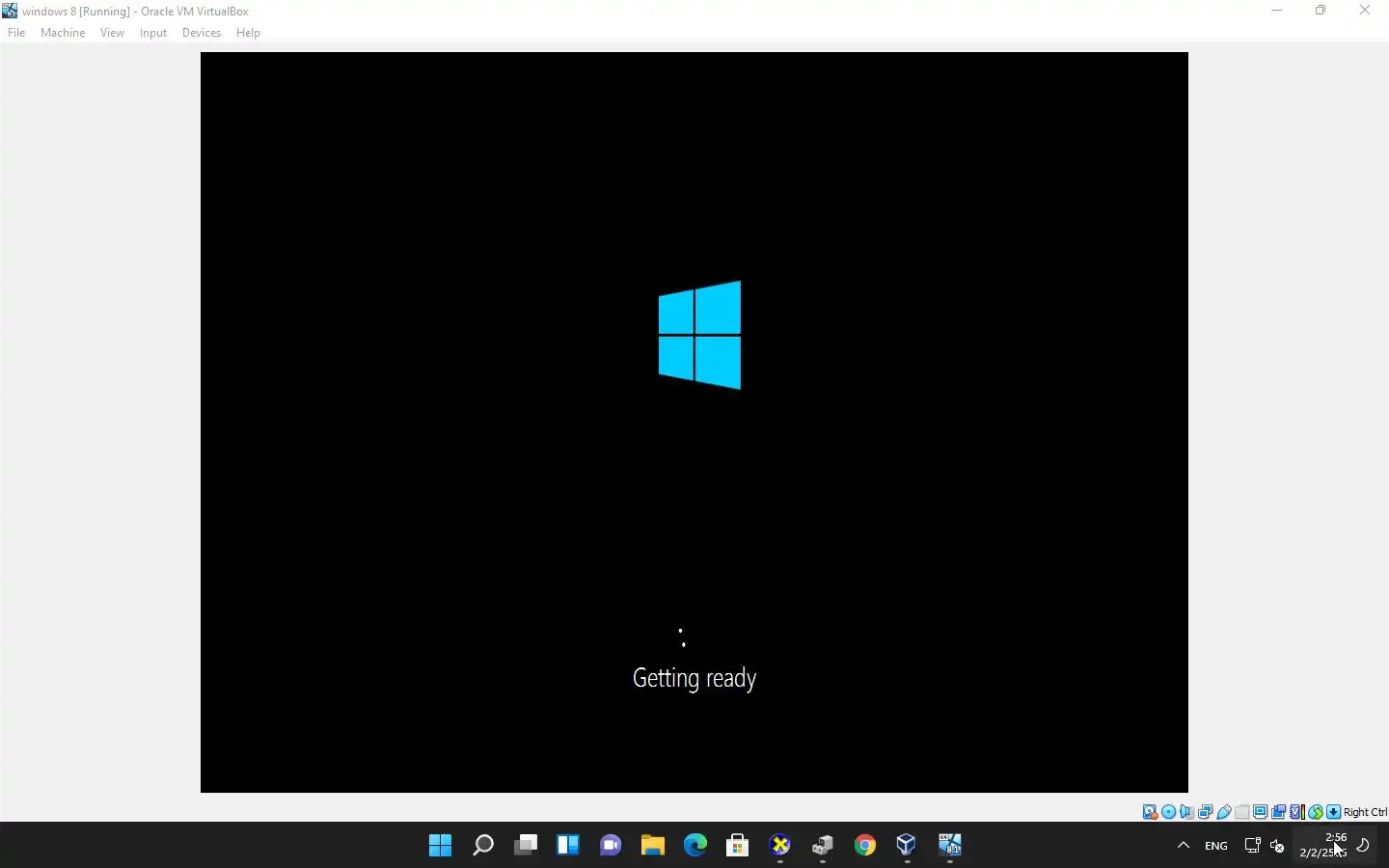Click the network adapters status icon
Screen dimensions: 1389x868
point(1205,812)
